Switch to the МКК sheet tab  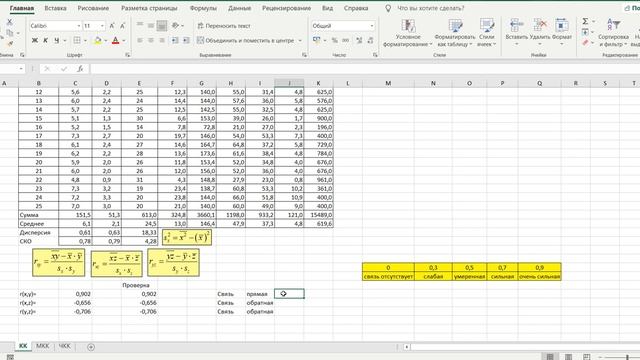(x=42, y=346)
